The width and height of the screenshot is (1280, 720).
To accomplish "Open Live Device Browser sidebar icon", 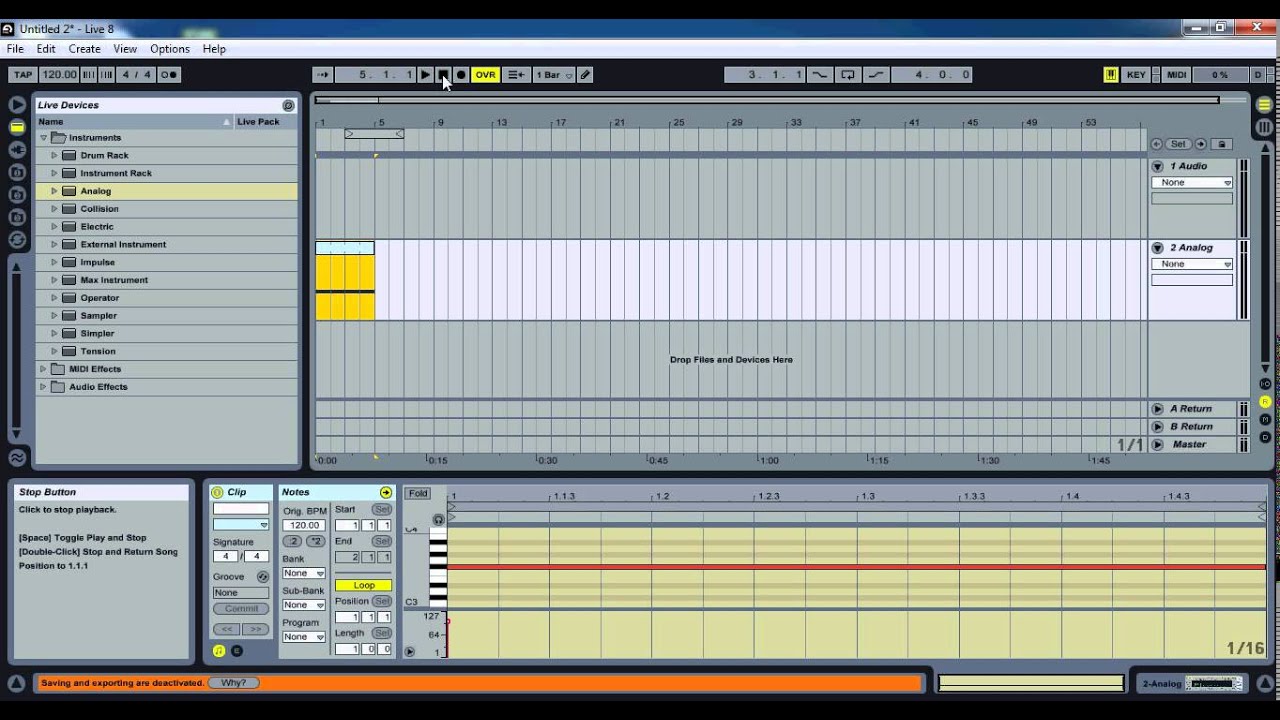I will (x=17, y=127).
